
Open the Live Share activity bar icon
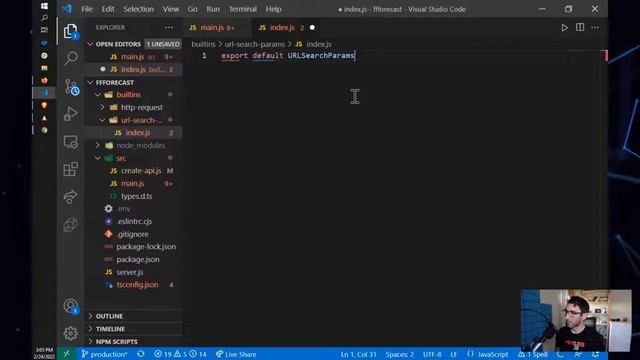[70, 197]
